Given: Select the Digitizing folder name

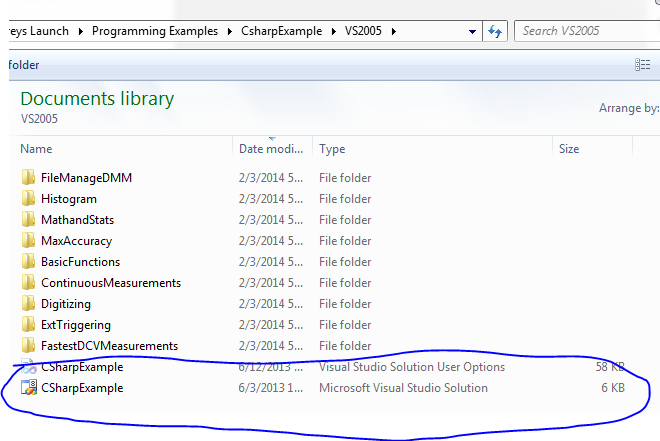Looking at the screenshot, I should (x=66, y=304).
